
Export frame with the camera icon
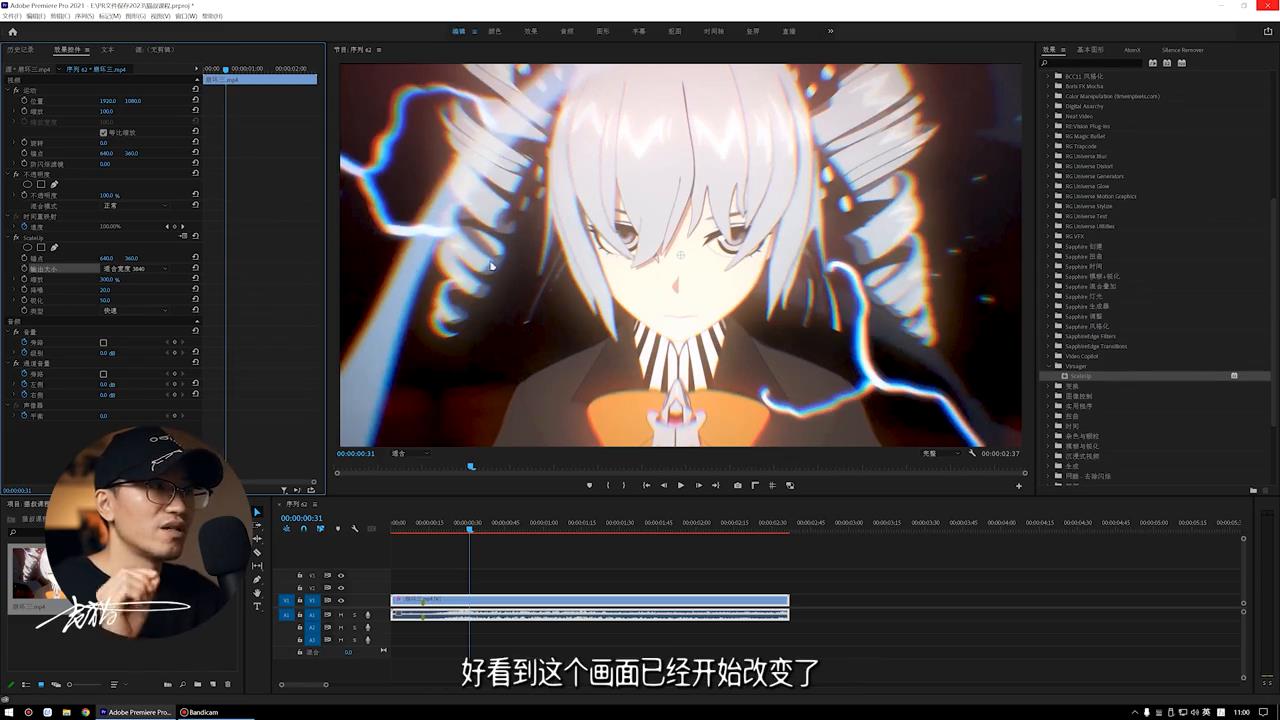[738, 485]
